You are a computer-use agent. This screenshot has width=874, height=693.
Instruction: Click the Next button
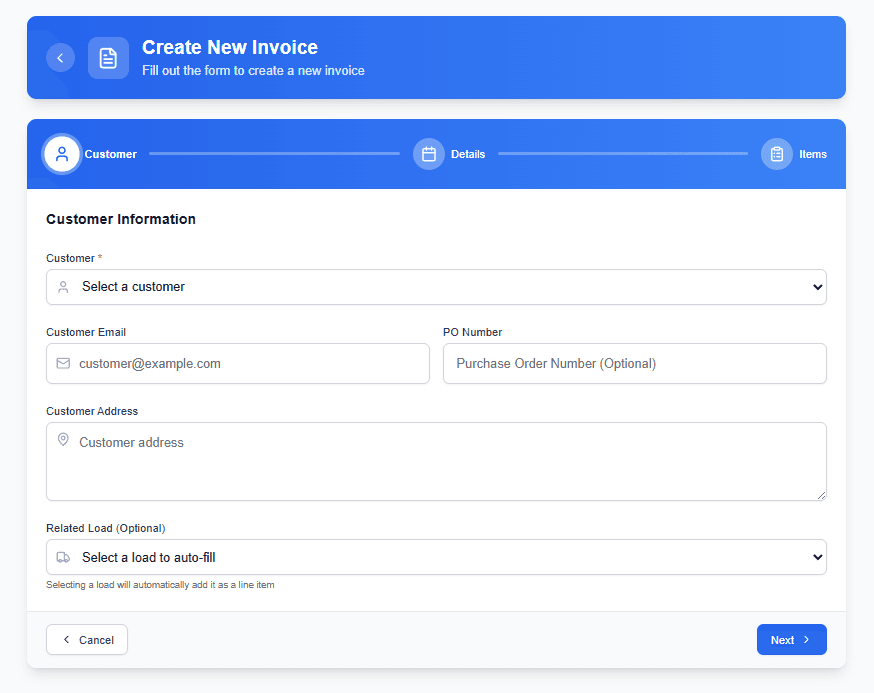[x=791, y=639]
